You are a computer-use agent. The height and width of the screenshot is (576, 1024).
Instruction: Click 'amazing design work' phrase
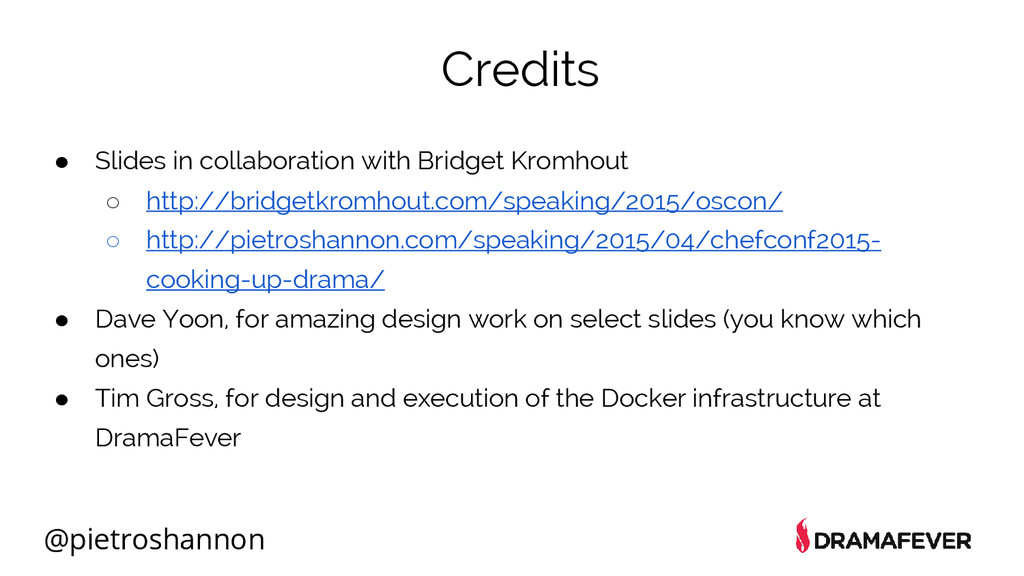coord(400,319)
